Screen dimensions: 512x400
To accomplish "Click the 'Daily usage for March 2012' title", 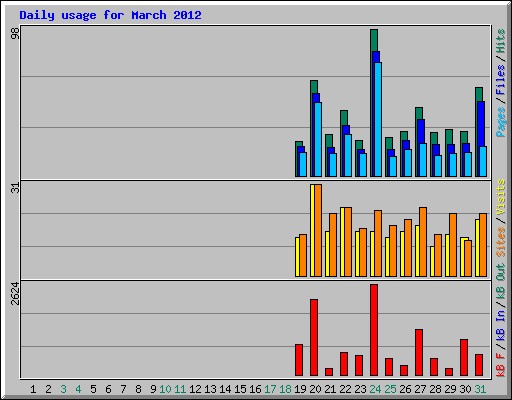I will coord(110,15).
